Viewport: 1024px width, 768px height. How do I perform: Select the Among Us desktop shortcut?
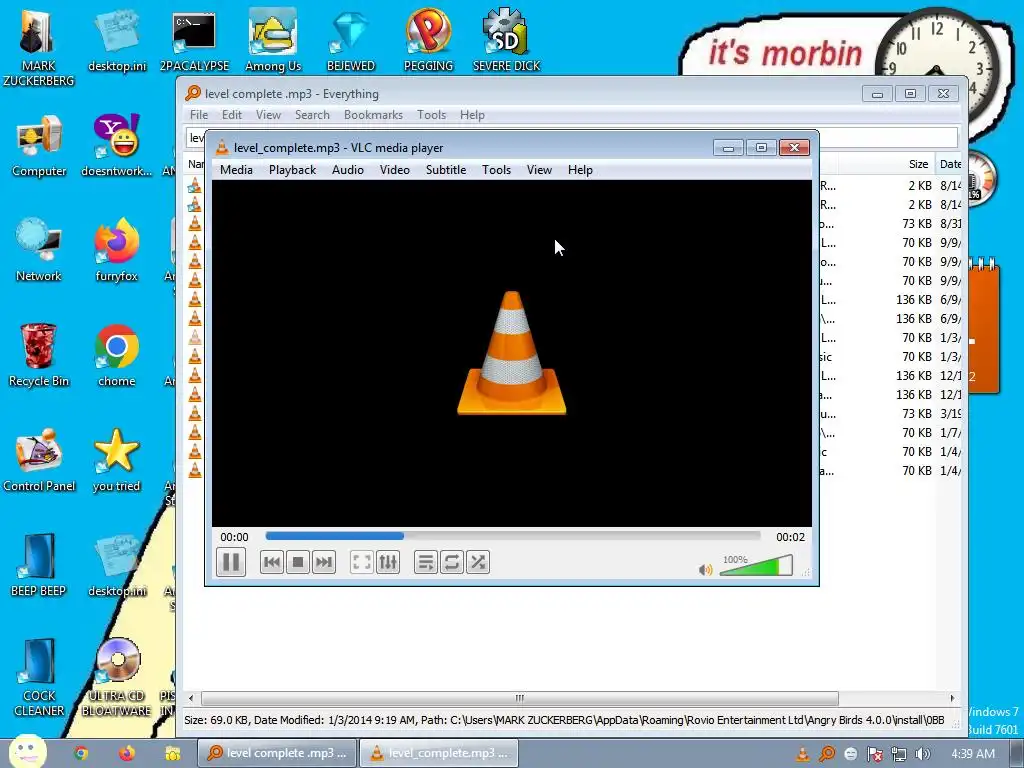click(x=273, y=42)
